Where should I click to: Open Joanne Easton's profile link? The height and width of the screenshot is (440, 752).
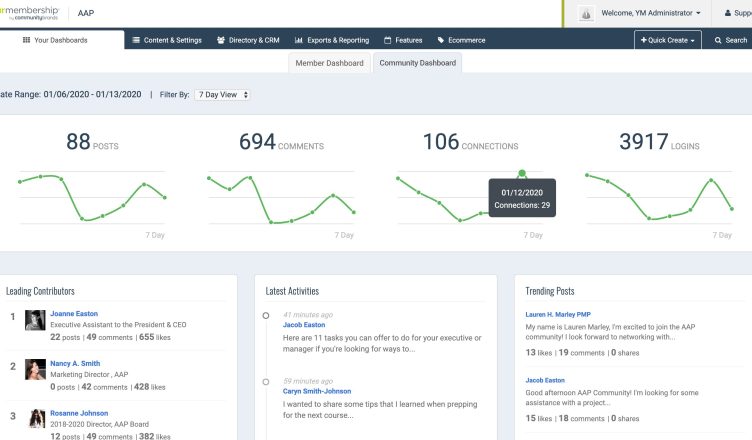click(74, 313)
